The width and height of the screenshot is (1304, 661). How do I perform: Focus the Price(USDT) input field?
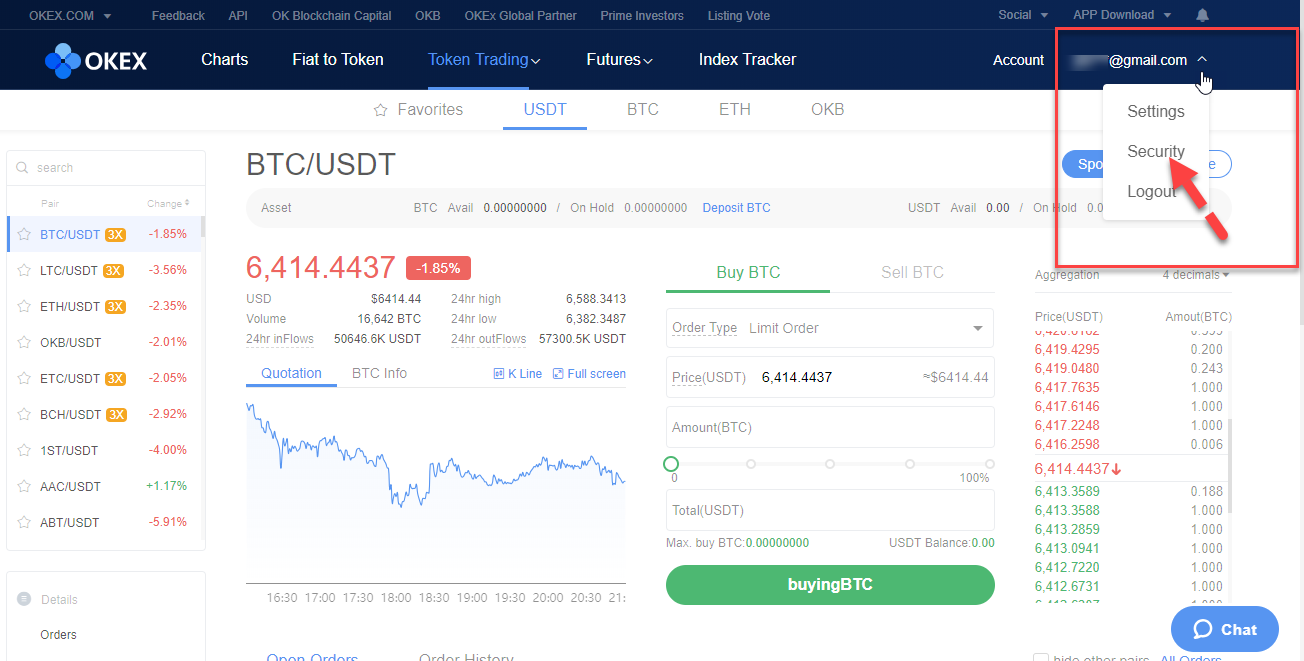click(x=830, y=377)
